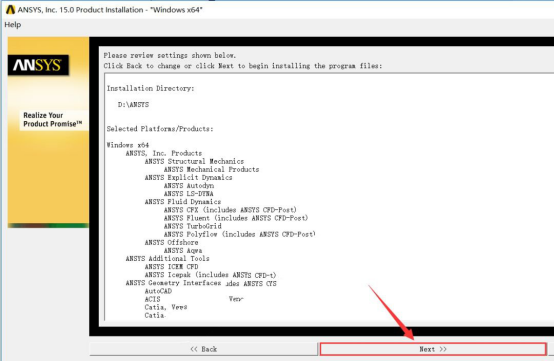Image resolution: width=554 pixels, height=361 pixels.
Task: Click 'ANSYS Geometry Interfaces' entry
Action: pos(173,283)
